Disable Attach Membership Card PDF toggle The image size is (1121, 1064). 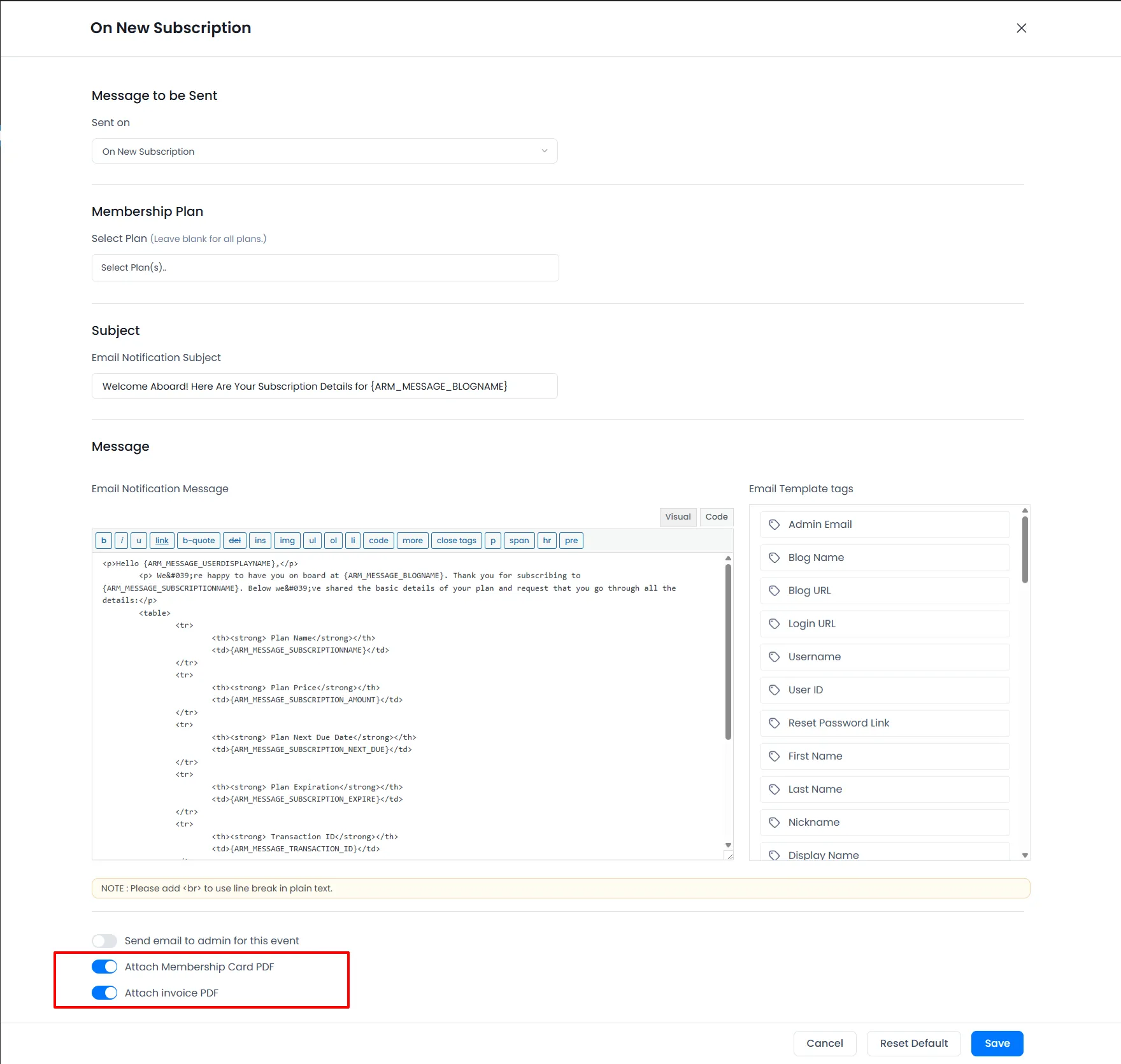(104, 967)
